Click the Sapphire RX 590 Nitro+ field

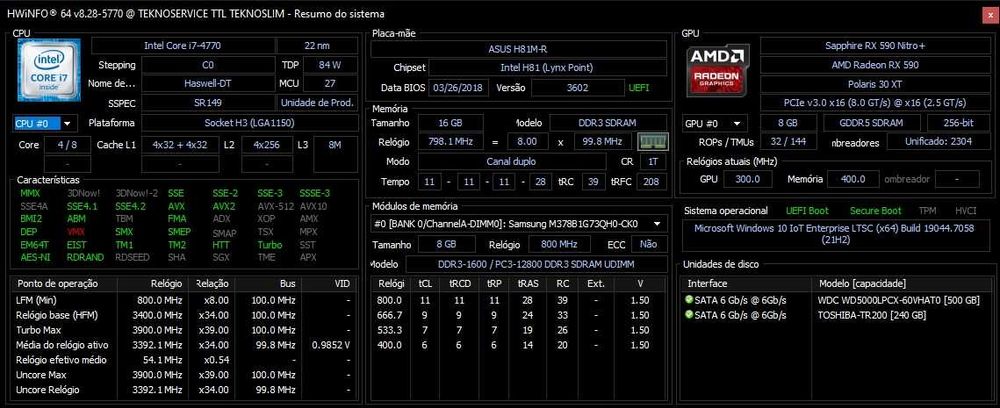coord(874,46)
